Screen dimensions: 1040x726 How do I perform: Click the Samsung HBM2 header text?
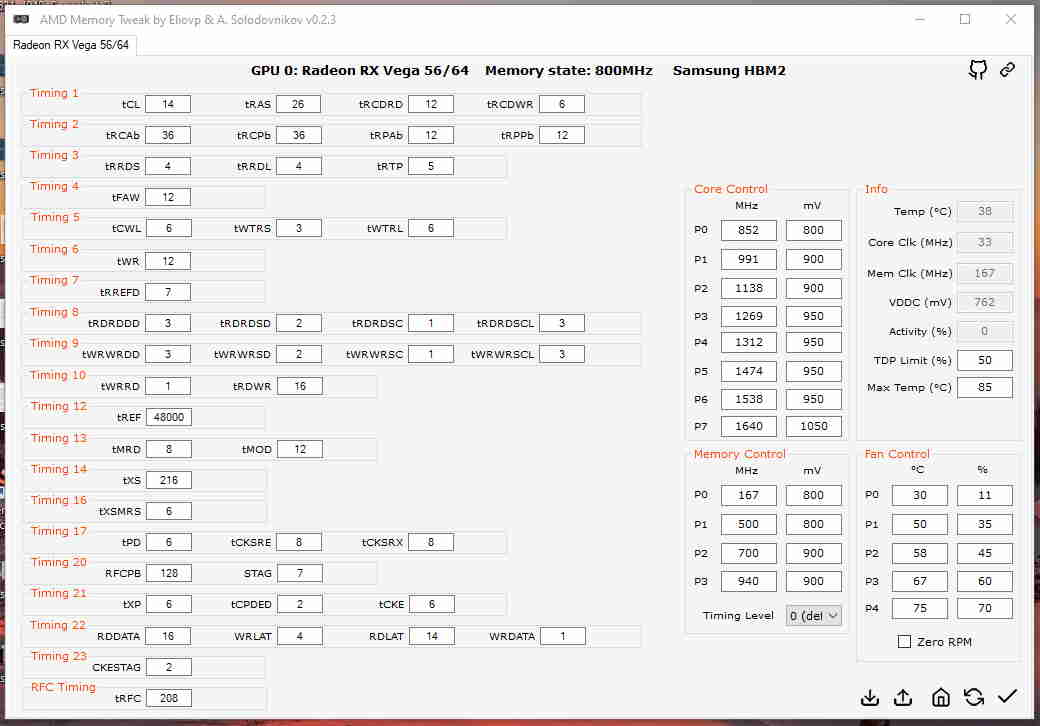tap(729, 70)
